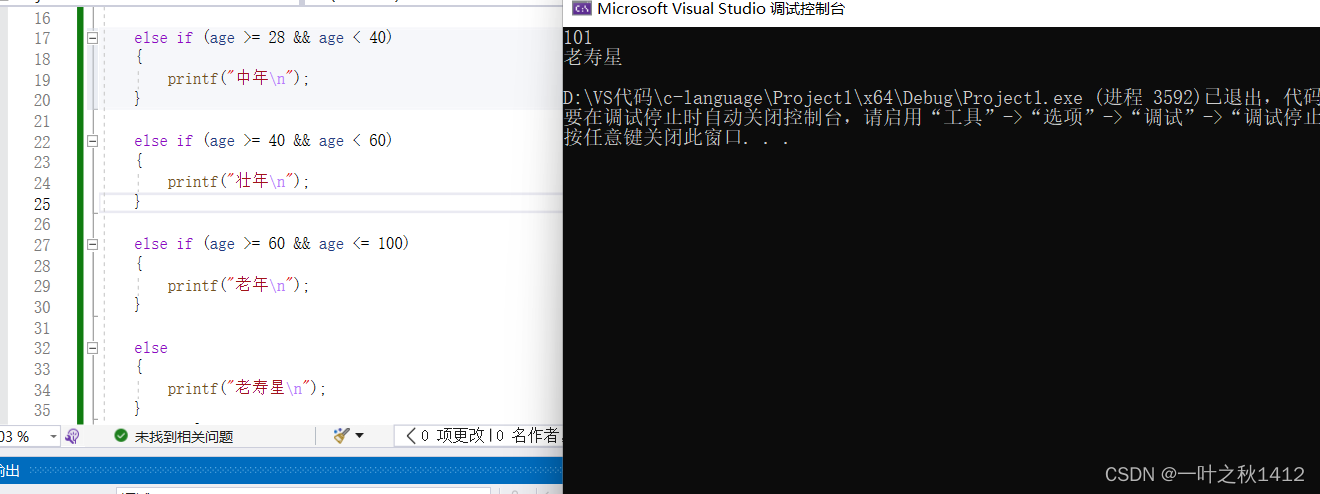Collapse the else block at line 32
Screen dimensions: 1320x494
click(93, 348)
